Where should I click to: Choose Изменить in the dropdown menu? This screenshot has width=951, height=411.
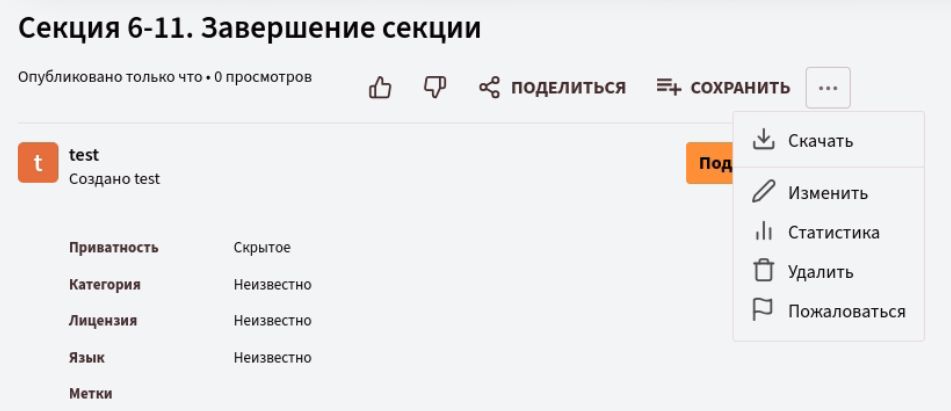tap(828, 193)
